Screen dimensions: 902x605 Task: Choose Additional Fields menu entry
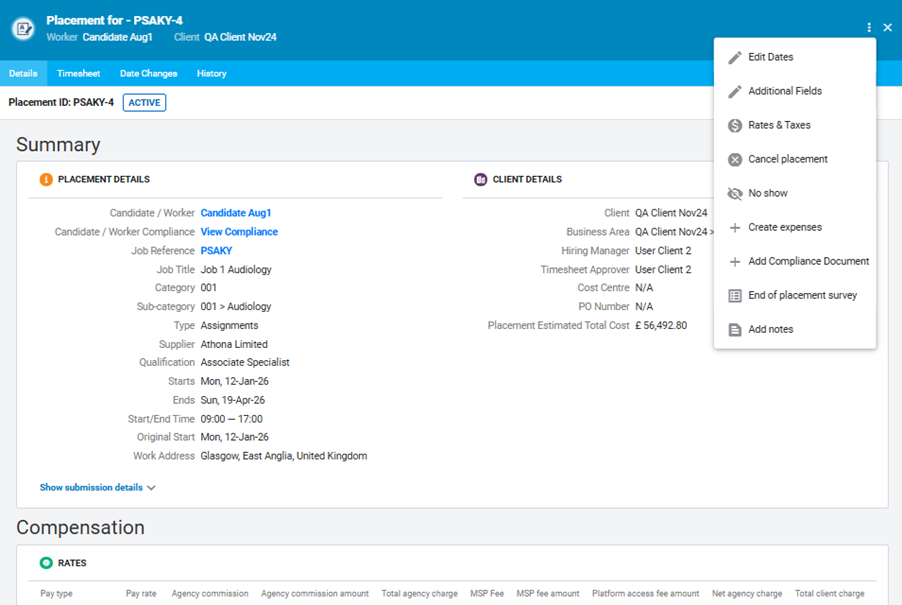794,91
